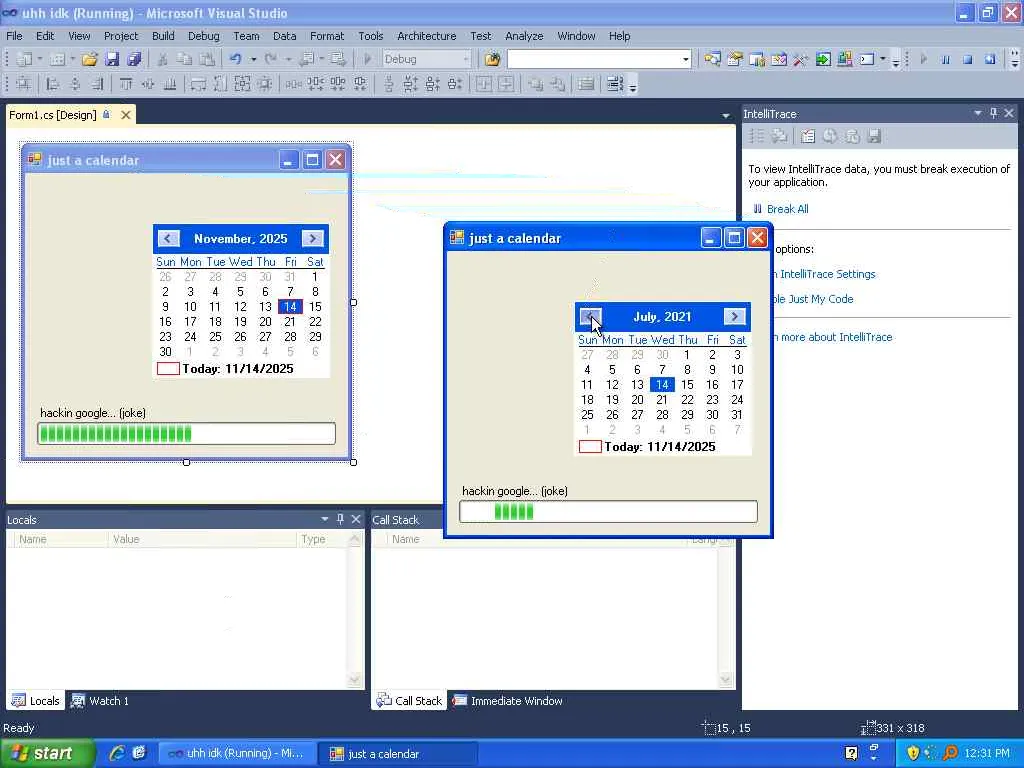Select November 19 in designer calendar
The height and width of the screenshot is (768, 1024).
240,321
